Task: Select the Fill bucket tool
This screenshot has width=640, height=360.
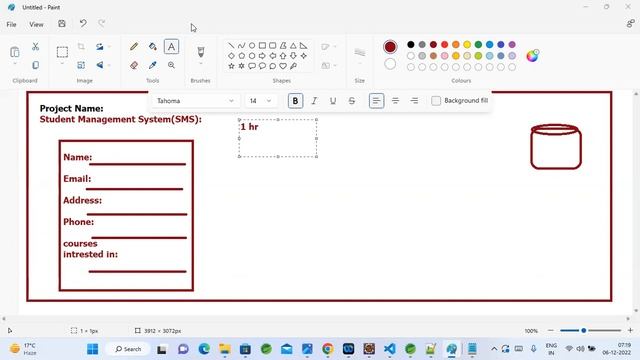Action: tap(153, 47)
